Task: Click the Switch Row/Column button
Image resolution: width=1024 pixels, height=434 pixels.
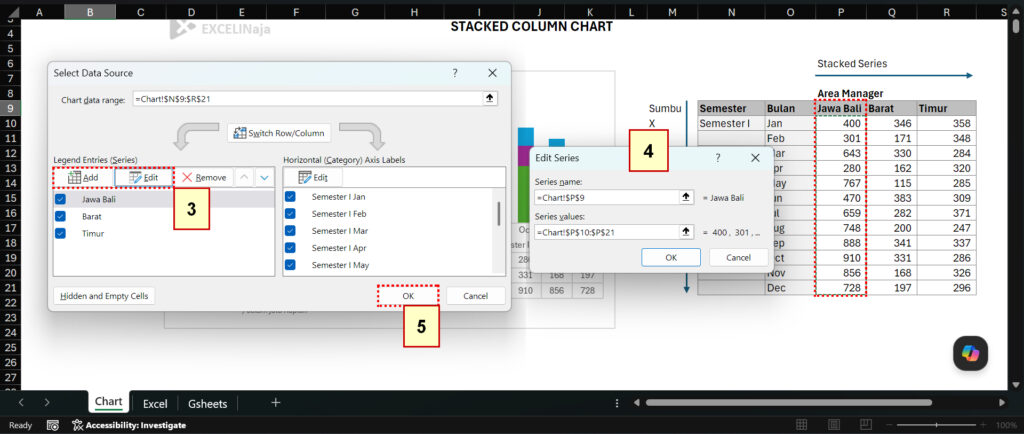Action: (x=279, y=133)
